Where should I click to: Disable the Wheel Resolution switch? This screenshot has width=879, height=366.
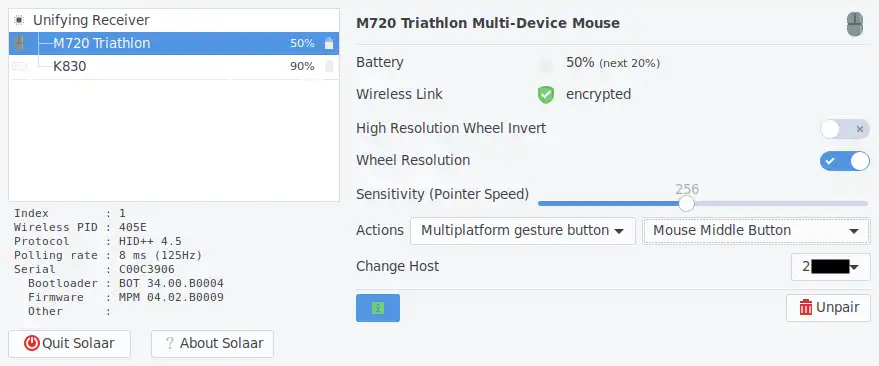click(x=845, y=161)
